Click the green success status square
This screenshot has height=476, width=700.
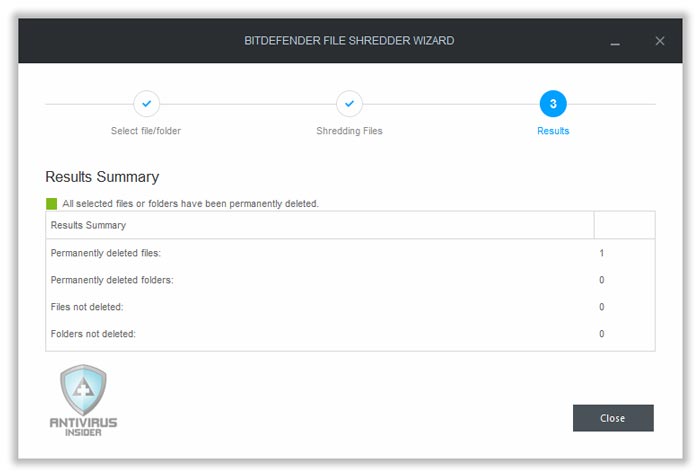pyautogui.click(x=51, y=204)
